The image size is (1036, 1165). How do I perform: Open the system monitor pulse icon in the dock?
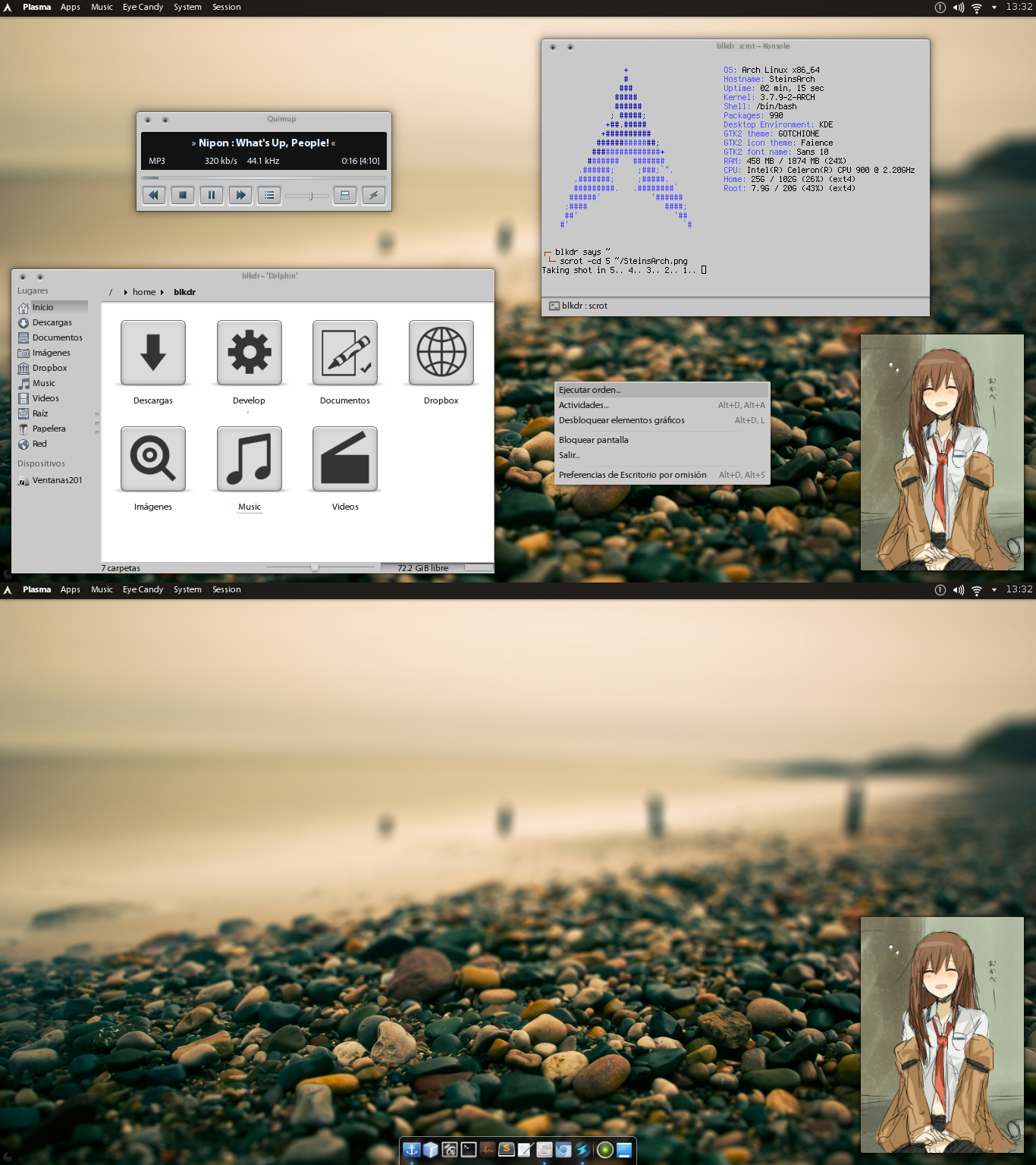tap(488, 1150)
